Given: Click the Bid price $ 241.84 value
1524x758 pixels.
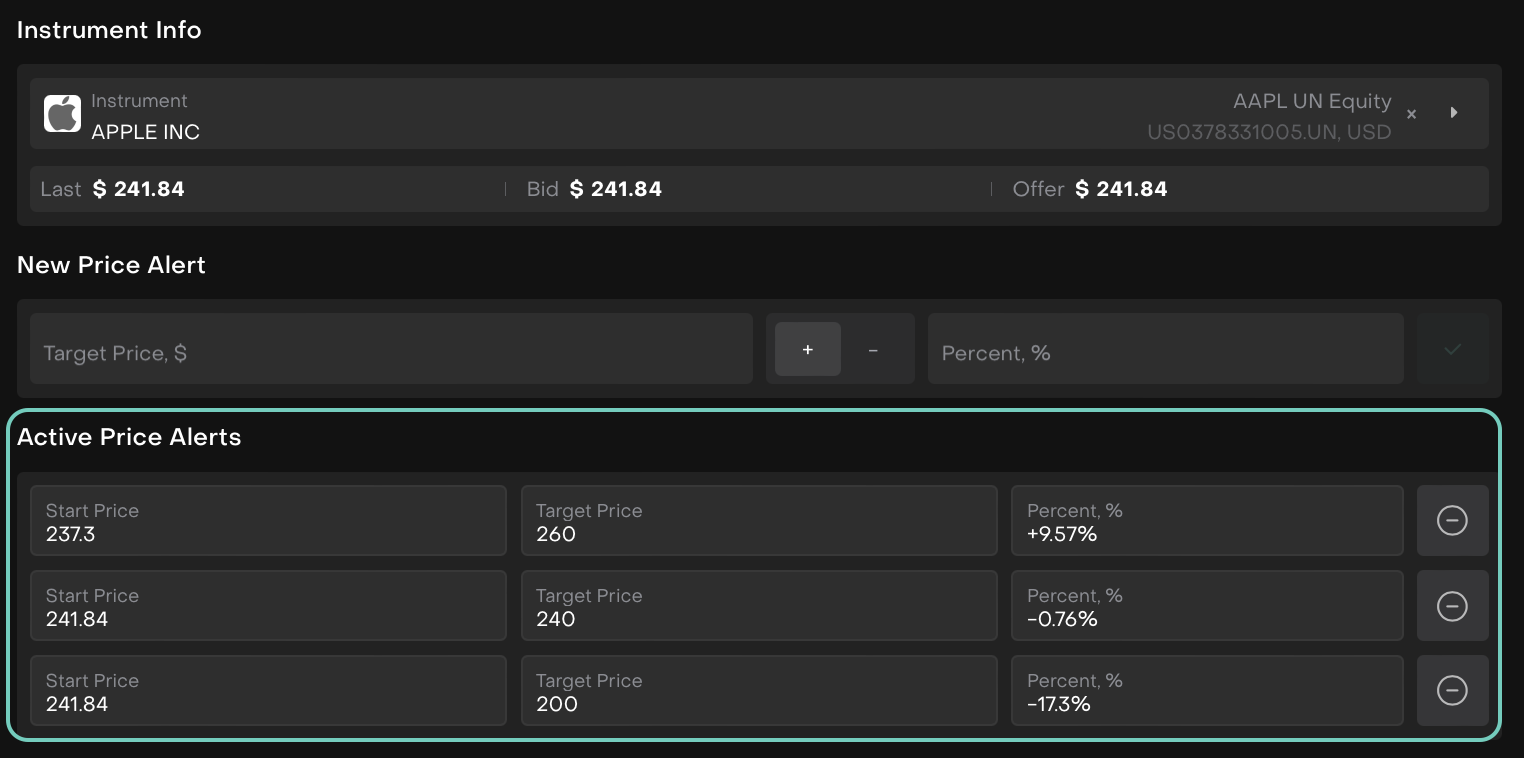Looking at the screenshot, I should pos(615,189).
